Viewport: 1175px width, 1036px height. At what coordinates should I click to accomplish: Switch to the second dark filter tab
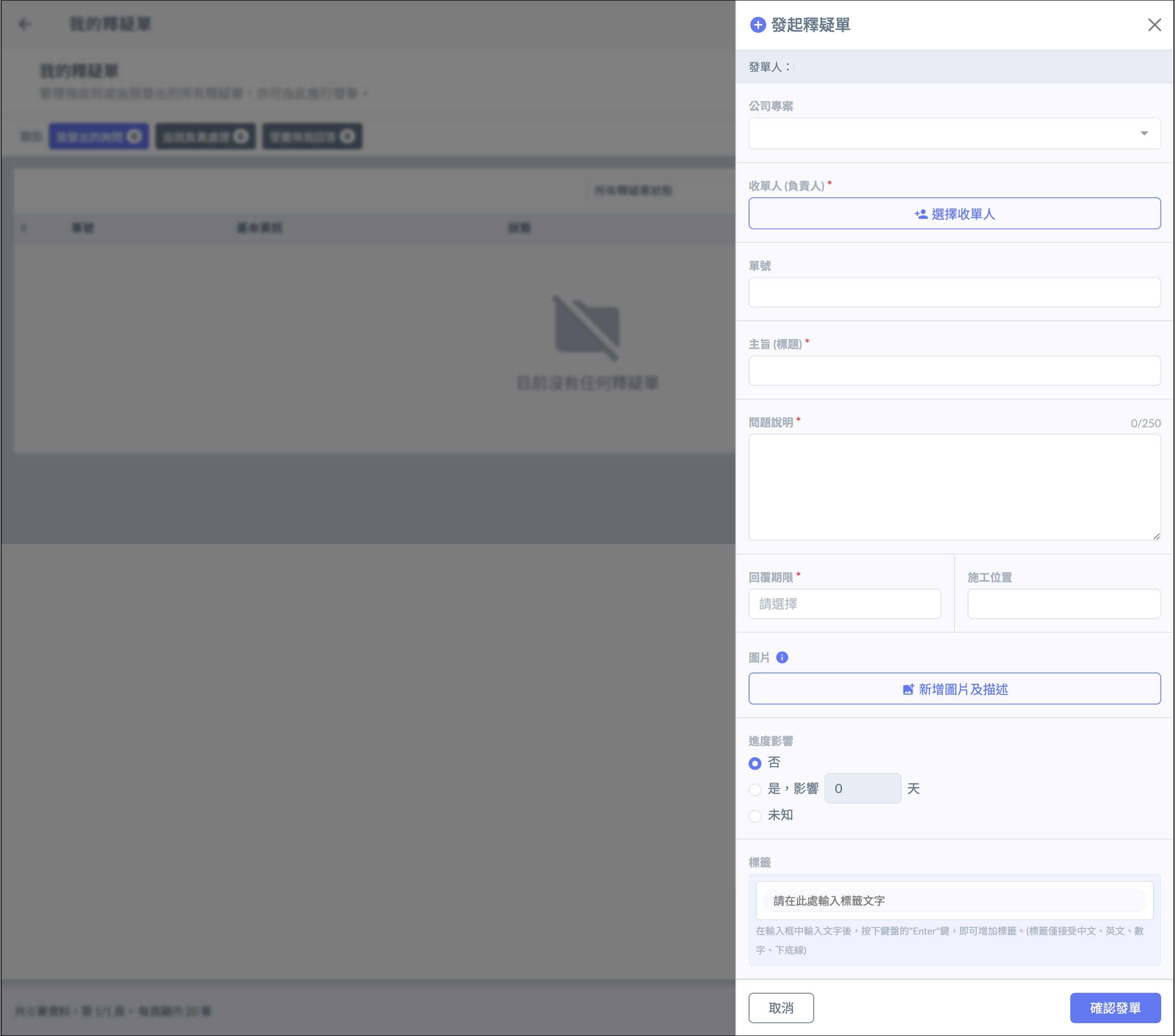[x=205, y=136]
